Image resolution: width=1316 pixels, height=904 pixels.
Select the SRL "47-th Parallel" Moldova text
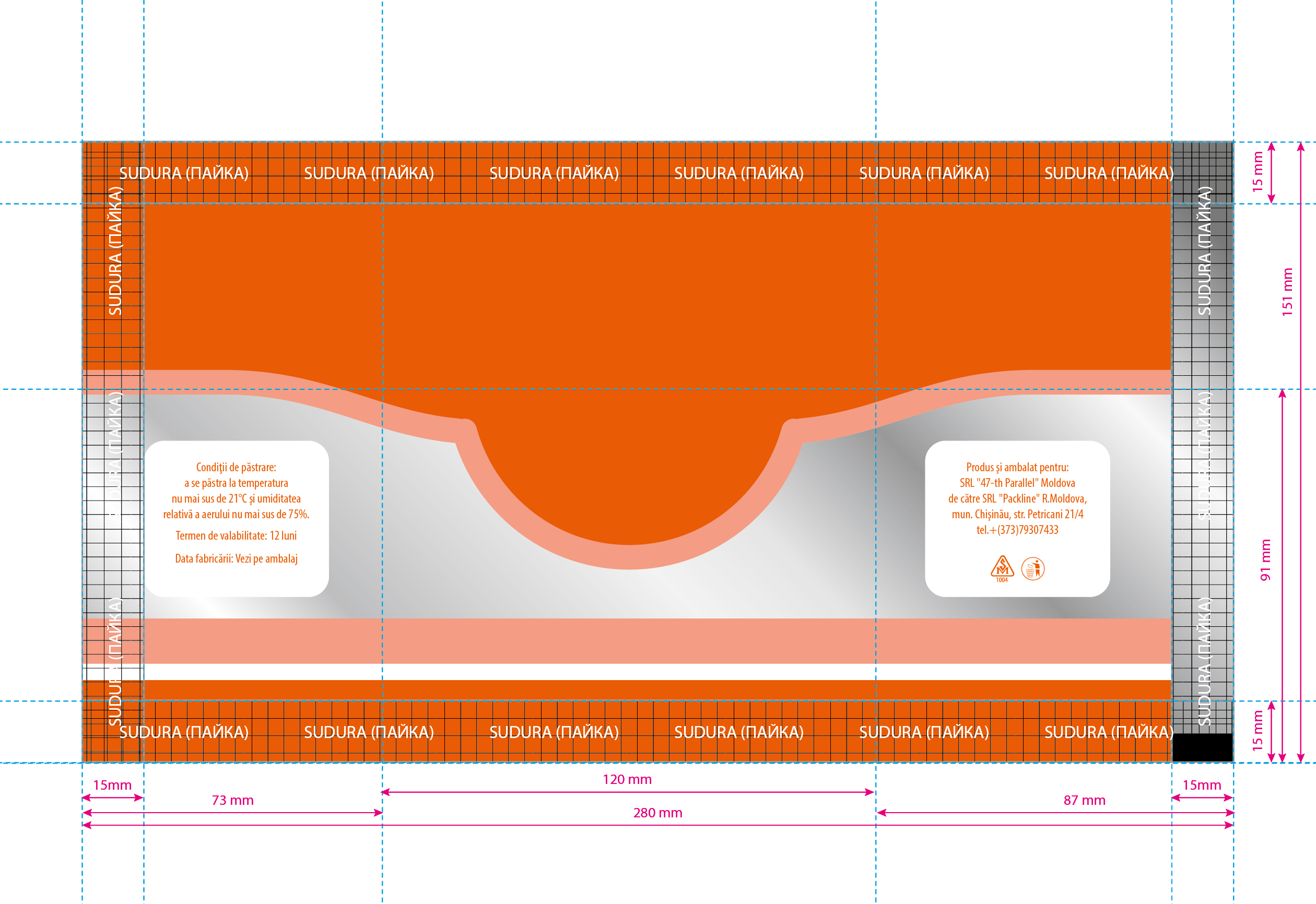coord(1017,483)
